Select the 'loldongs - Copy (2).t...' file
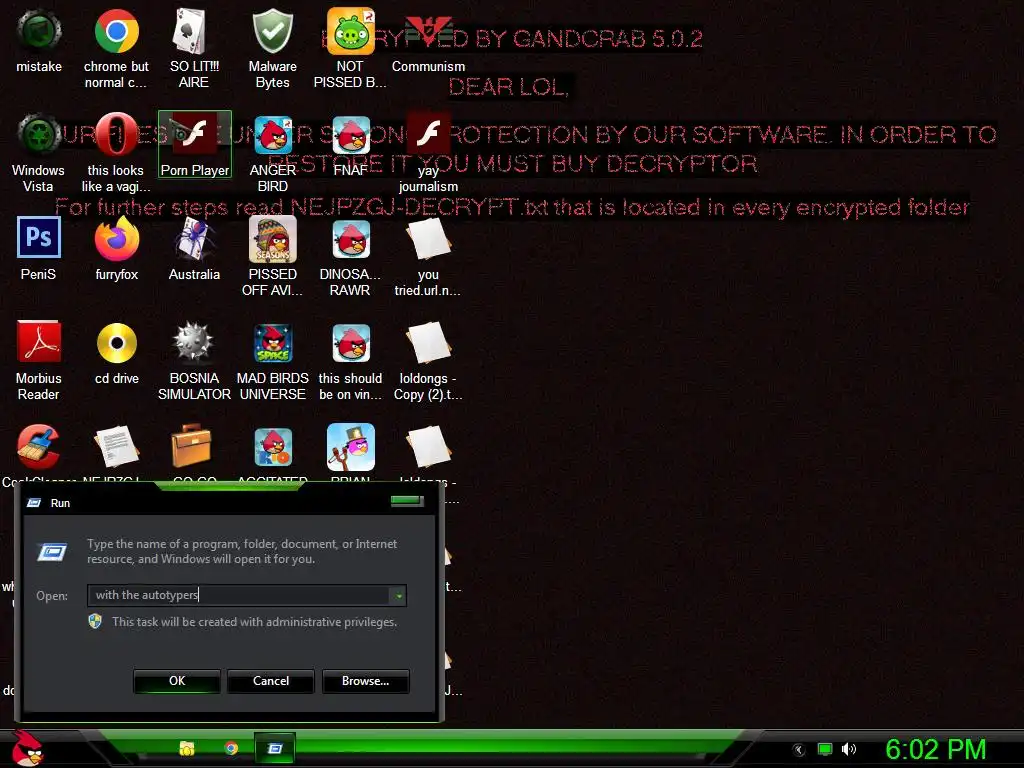The height and width of the screenshot is (768, 1024). tap(428, 360)
